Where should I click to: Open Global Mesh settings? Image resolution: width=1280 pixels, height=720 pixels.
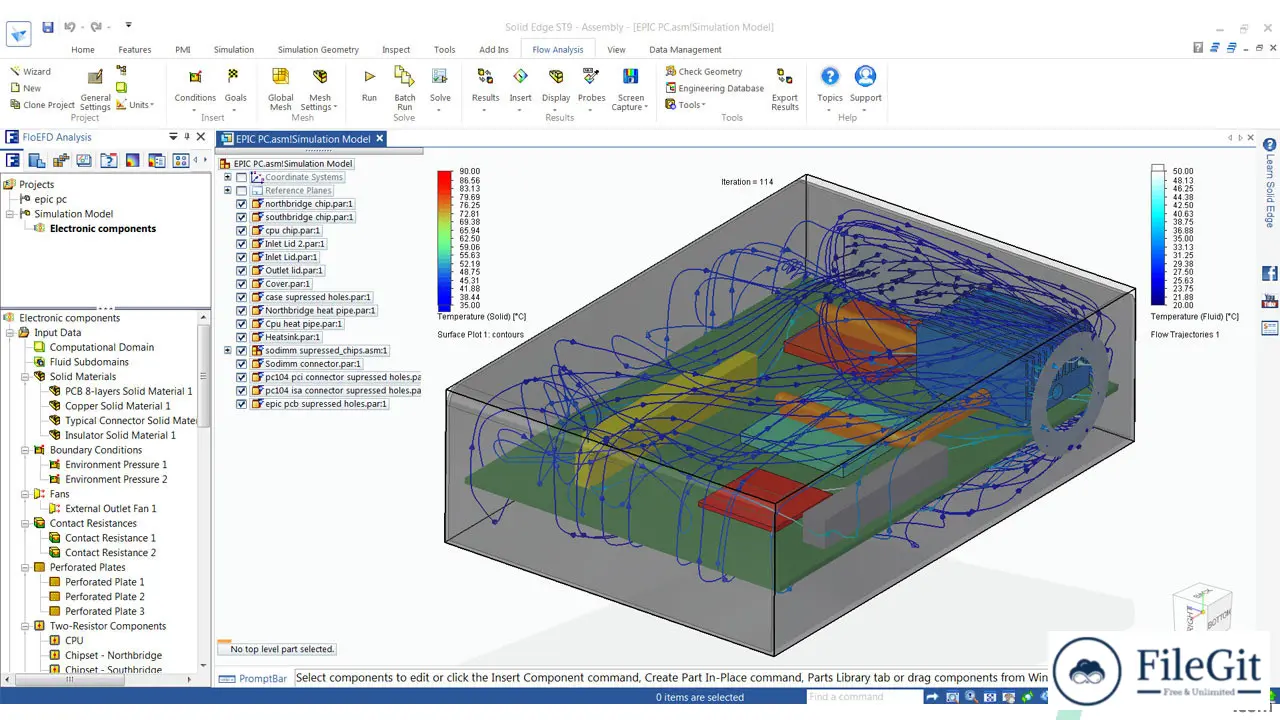click(x=280, y=89)
